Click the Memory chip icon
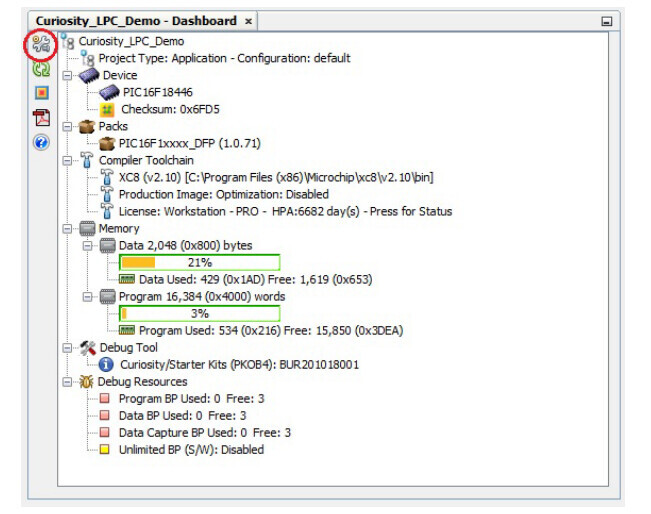 pyautogui.click(x=87, y=229)
